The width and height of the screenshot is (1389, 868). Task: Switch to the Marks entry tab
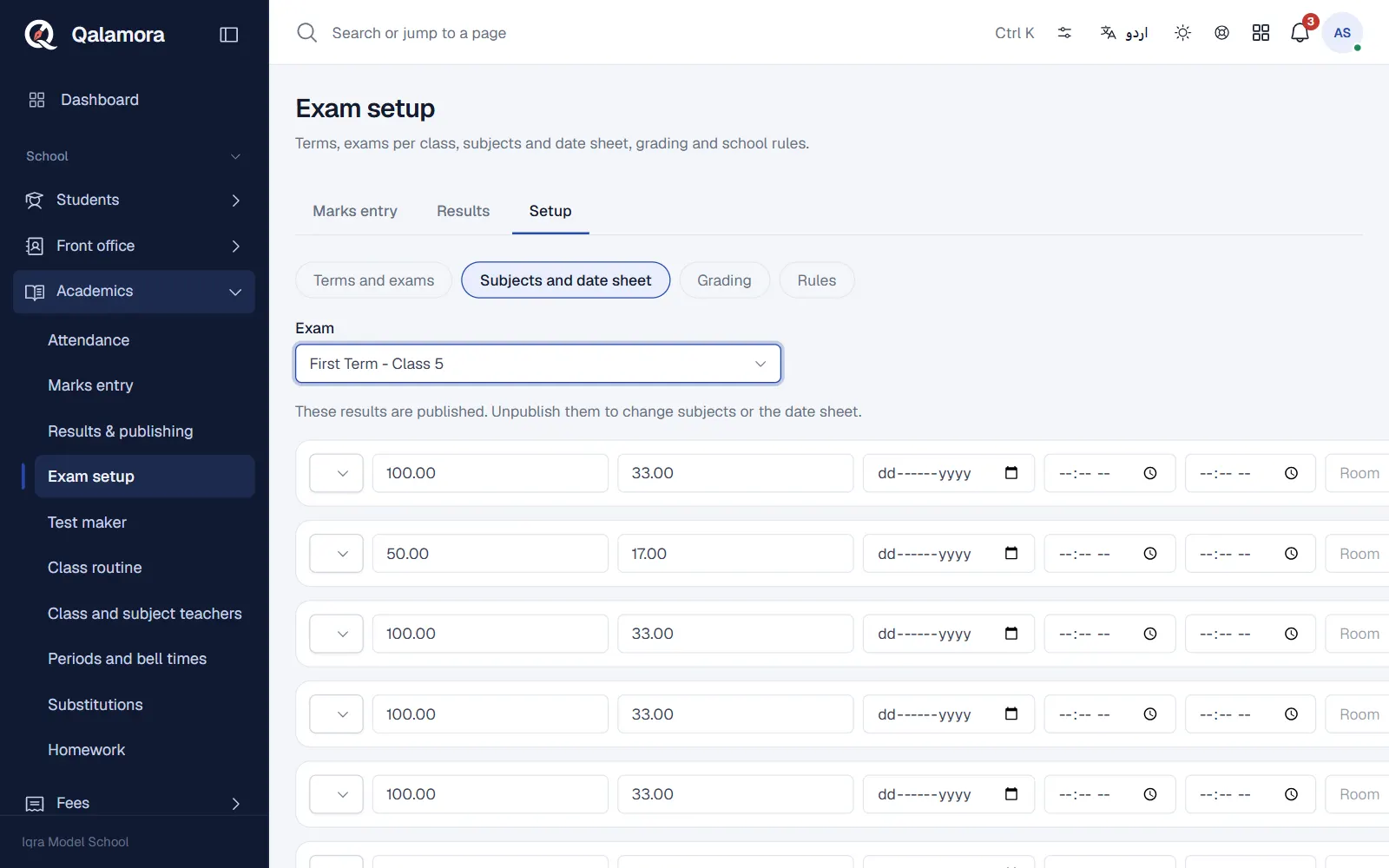pos(355,211)
